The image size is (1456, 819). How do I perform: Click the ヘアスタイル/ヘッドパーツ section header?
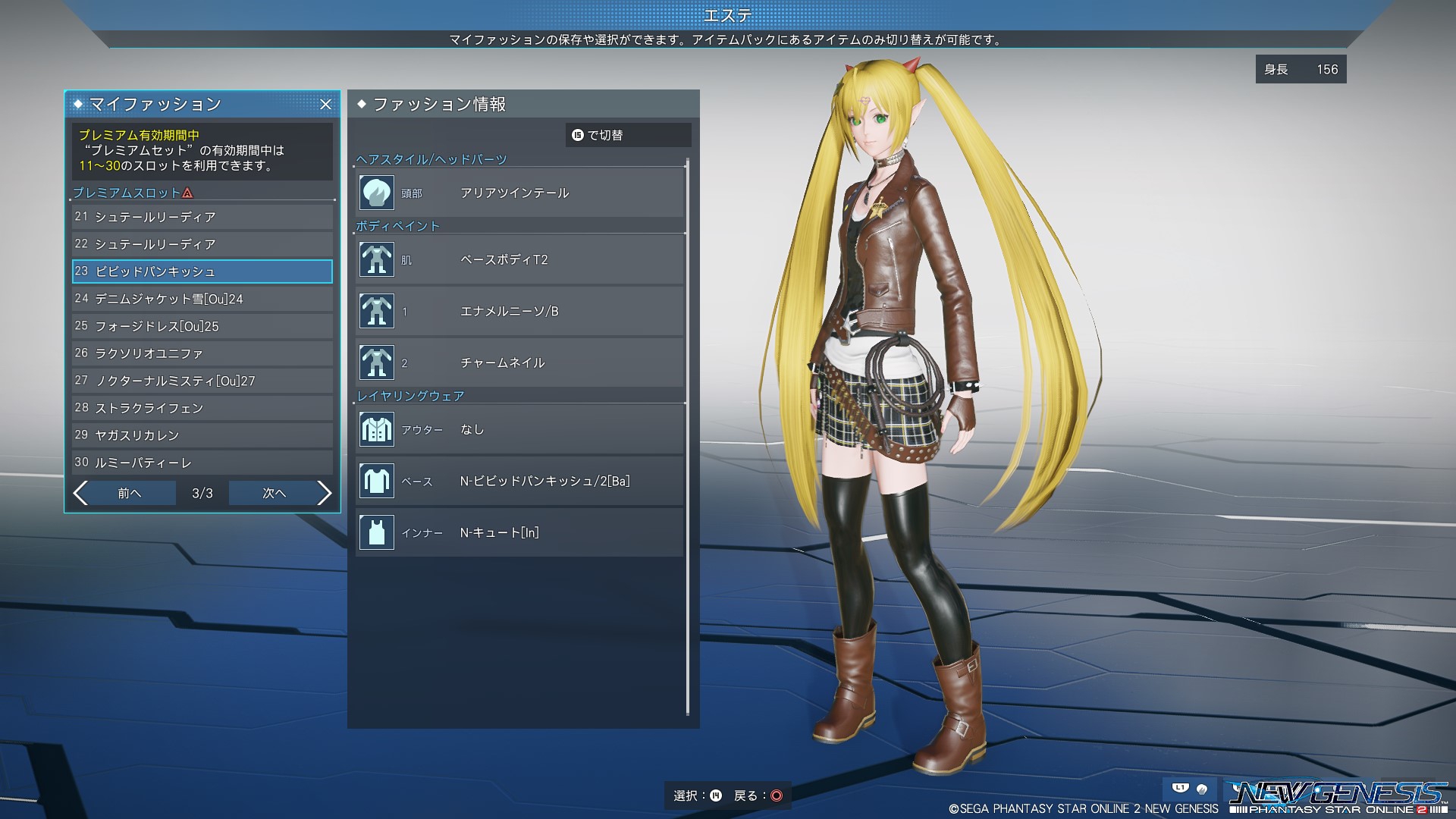click(431, 159)
